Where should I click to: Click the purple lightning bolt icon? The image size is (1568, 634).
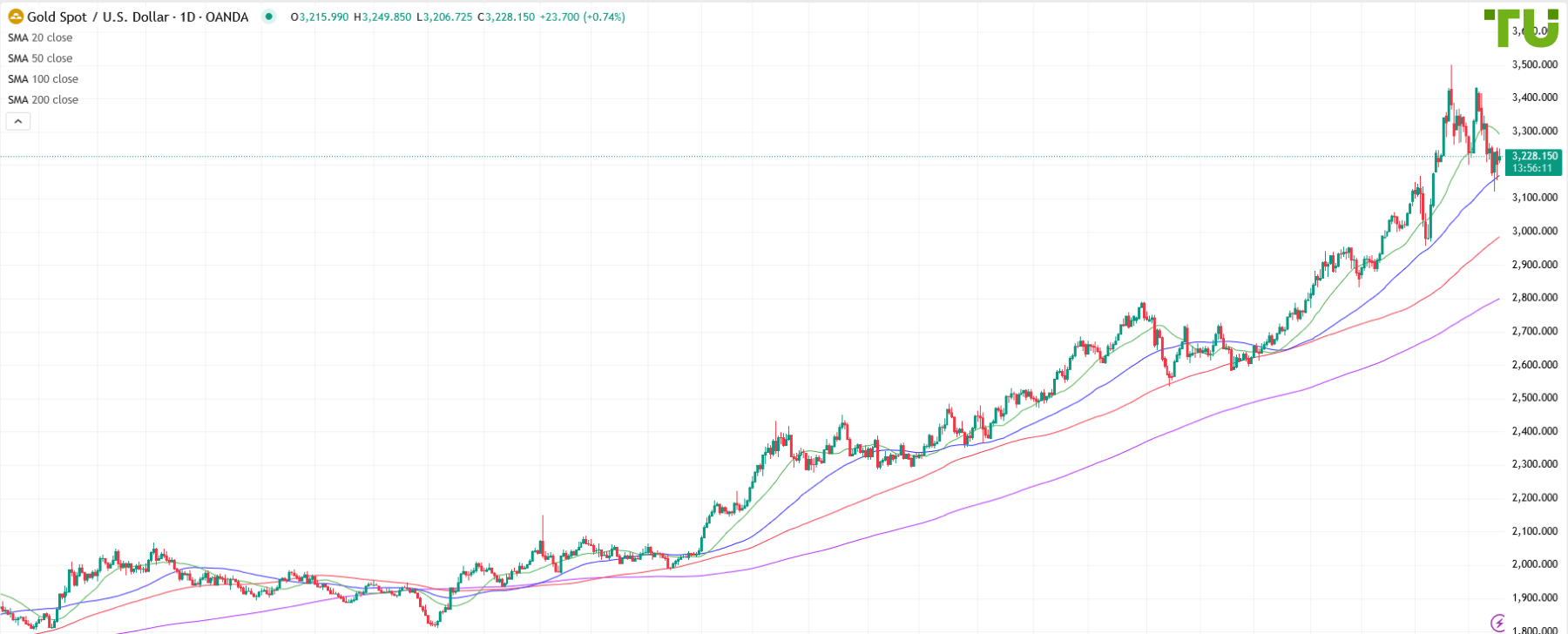click(1497, 622)
